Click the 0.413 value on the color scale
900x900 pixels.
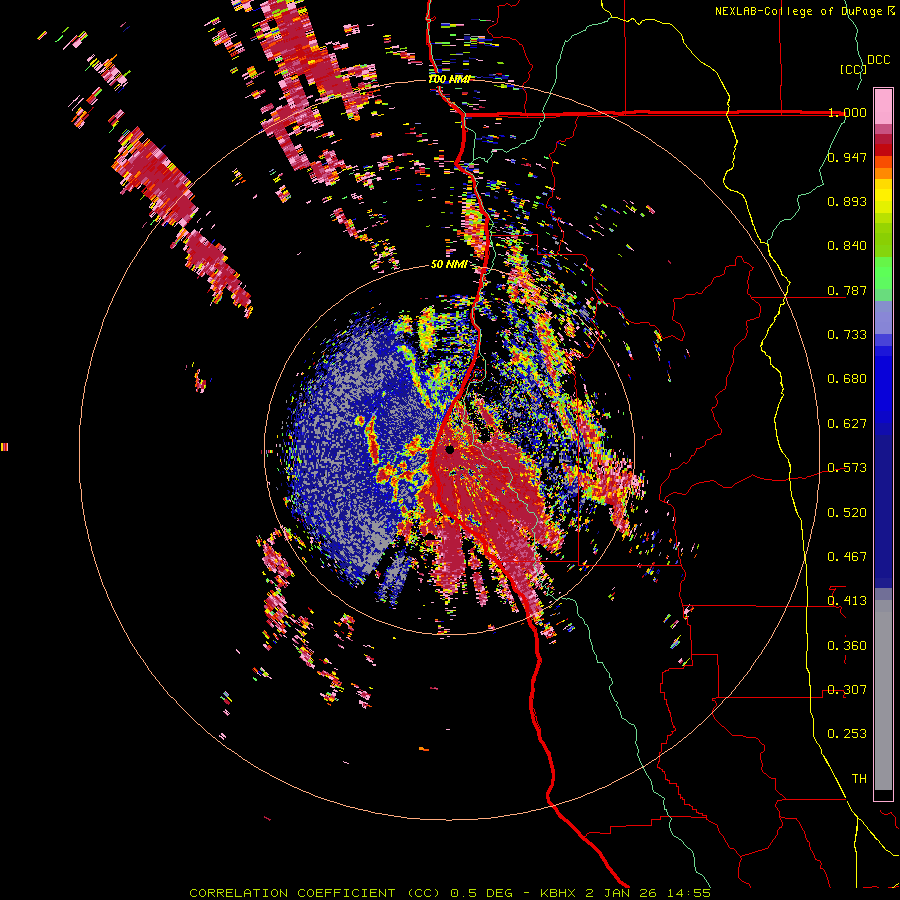[847, 600]
